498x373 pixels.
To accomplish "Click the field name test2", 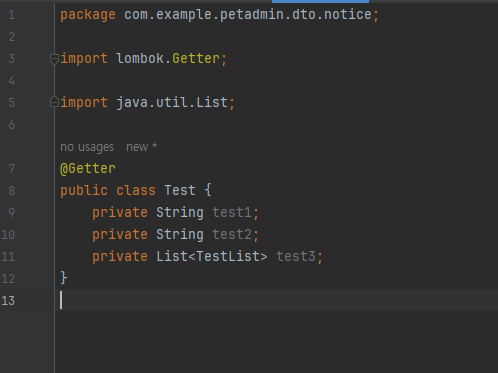I will pyautogui.click(x=232, y=235).
